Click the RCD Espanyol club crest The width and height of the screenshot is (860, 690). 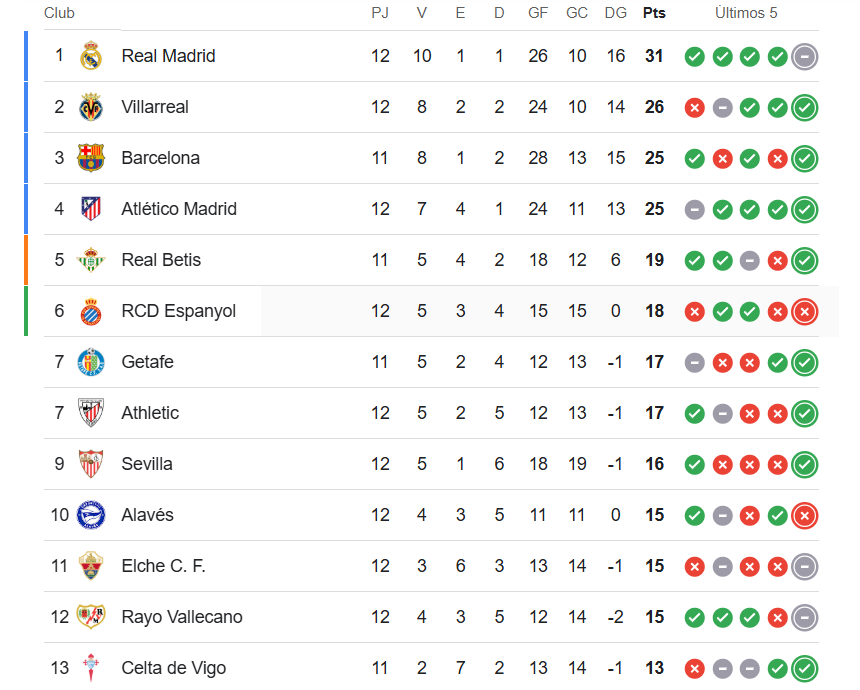click(x=91, y=311)
